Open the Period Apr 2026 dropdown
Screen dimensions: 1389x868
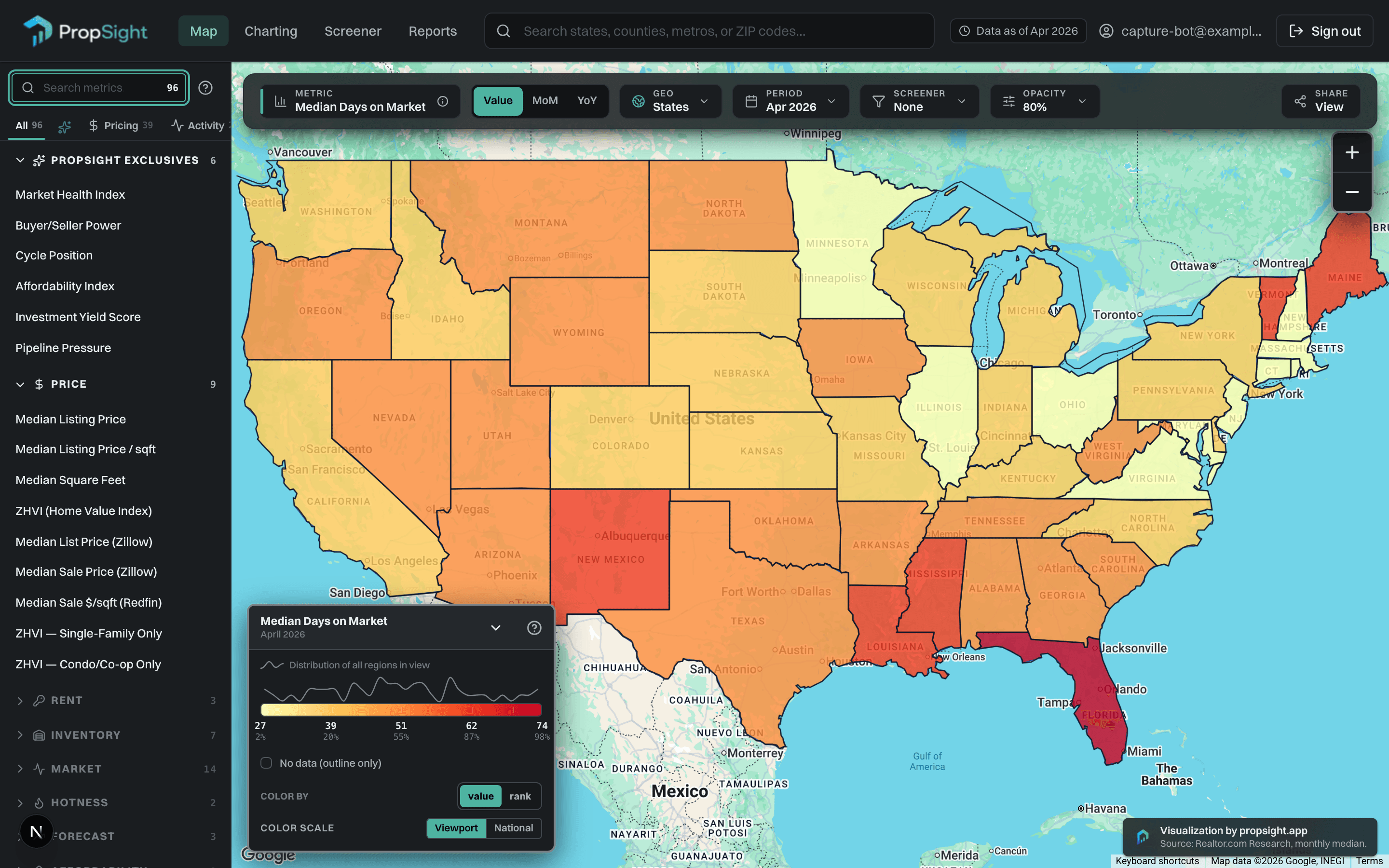tap(790, 102)
